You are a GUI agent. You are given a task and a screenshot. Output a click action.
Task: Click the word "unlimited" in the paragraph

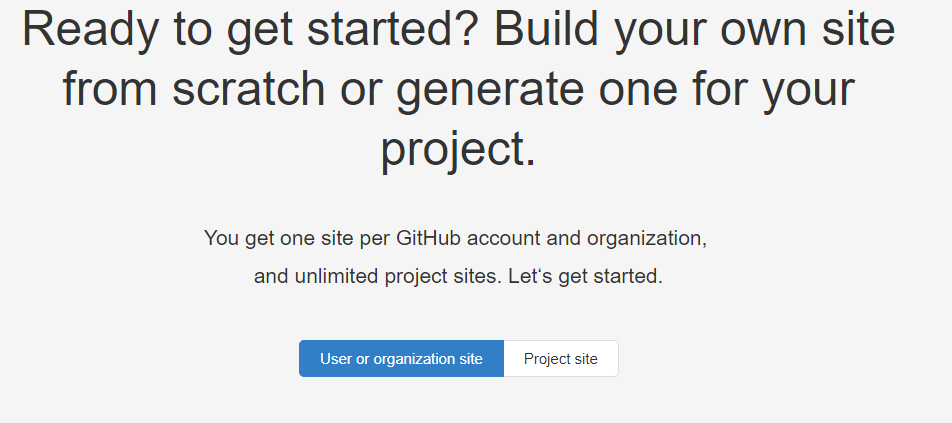click(336, 277)
